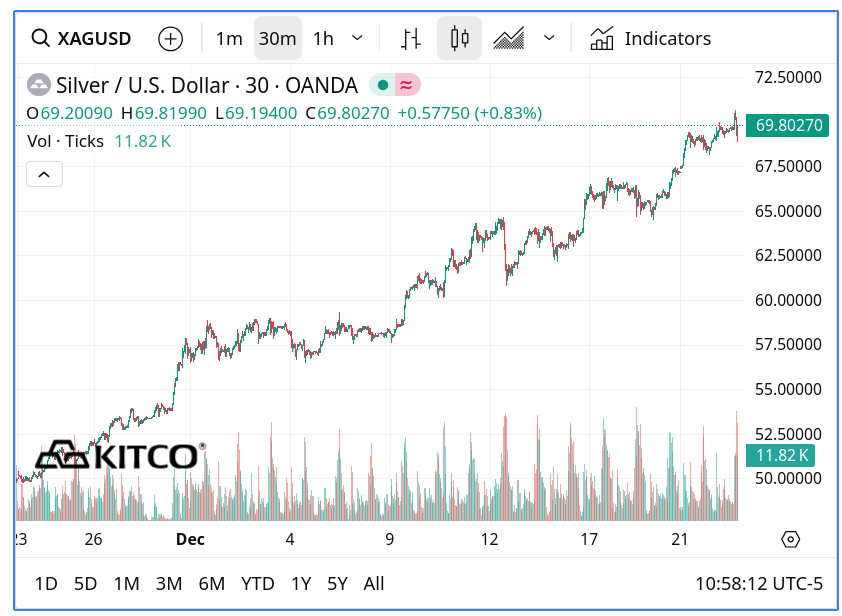Set range to 1M

(127, 584)
